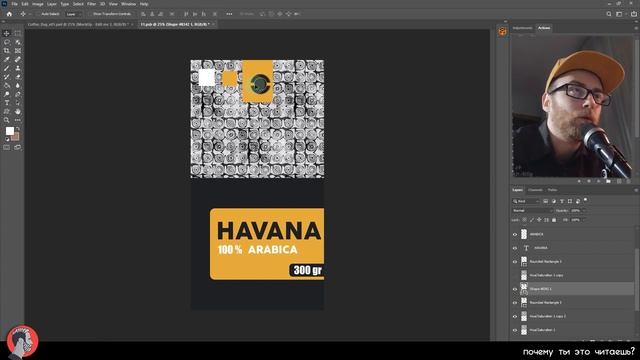The width and height of the screenshot is (640, 360).
Task: Select the Clone Stamp tool
Action: pyautogui.click(x=18, y=68)
